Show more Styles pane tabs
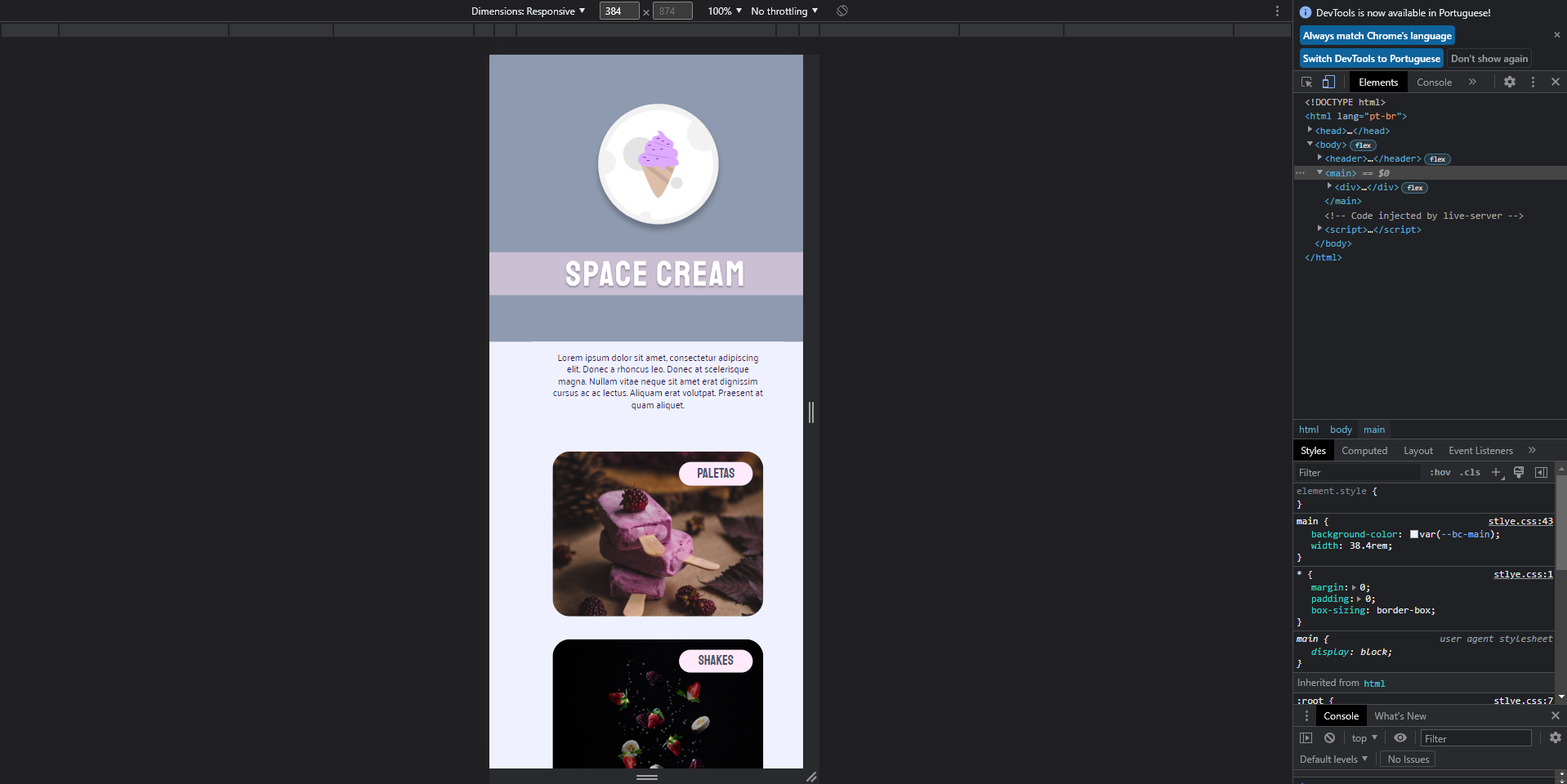The image size is (1567, 784). click(x=1532, y=450)
